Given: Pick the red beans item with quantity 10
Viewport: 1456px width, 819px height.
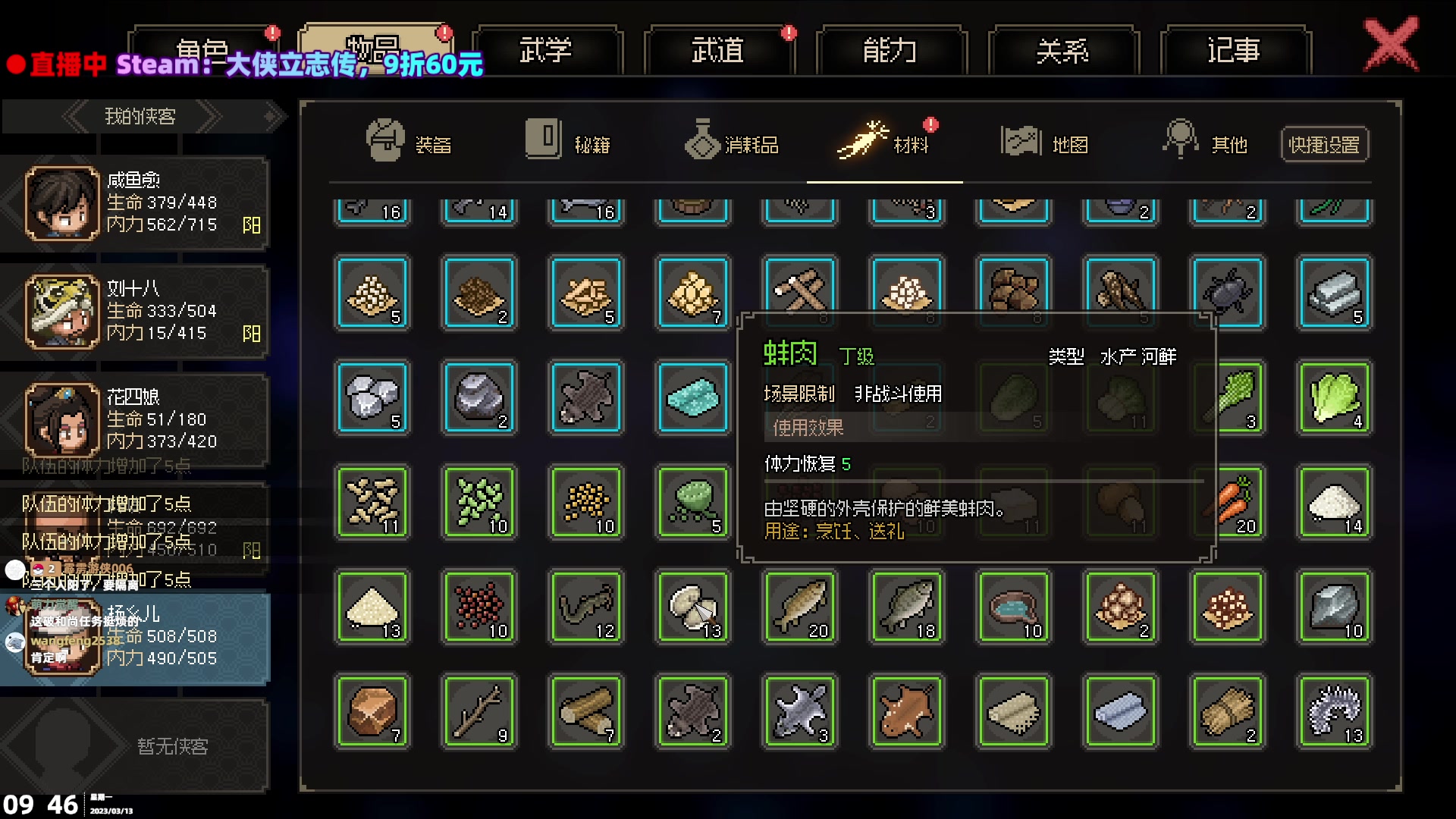Looking at the screenshot, I should click(479, 607).
